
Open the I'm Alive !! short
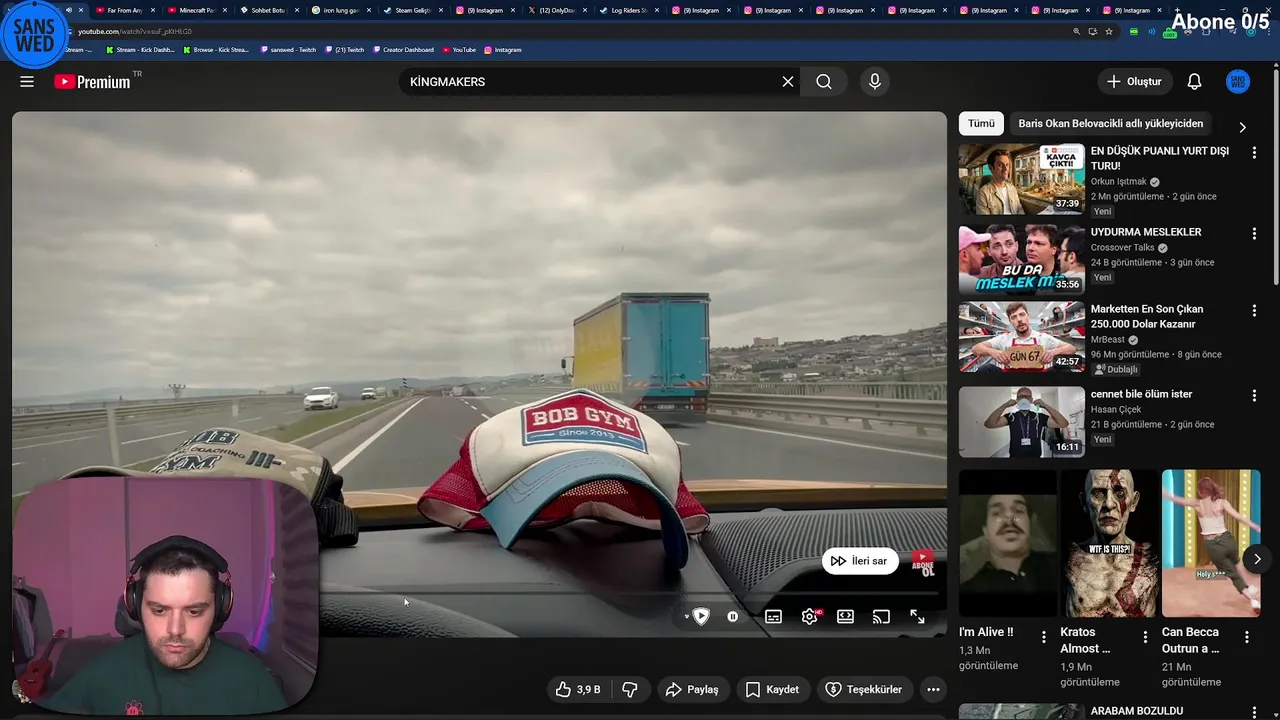1007,543
